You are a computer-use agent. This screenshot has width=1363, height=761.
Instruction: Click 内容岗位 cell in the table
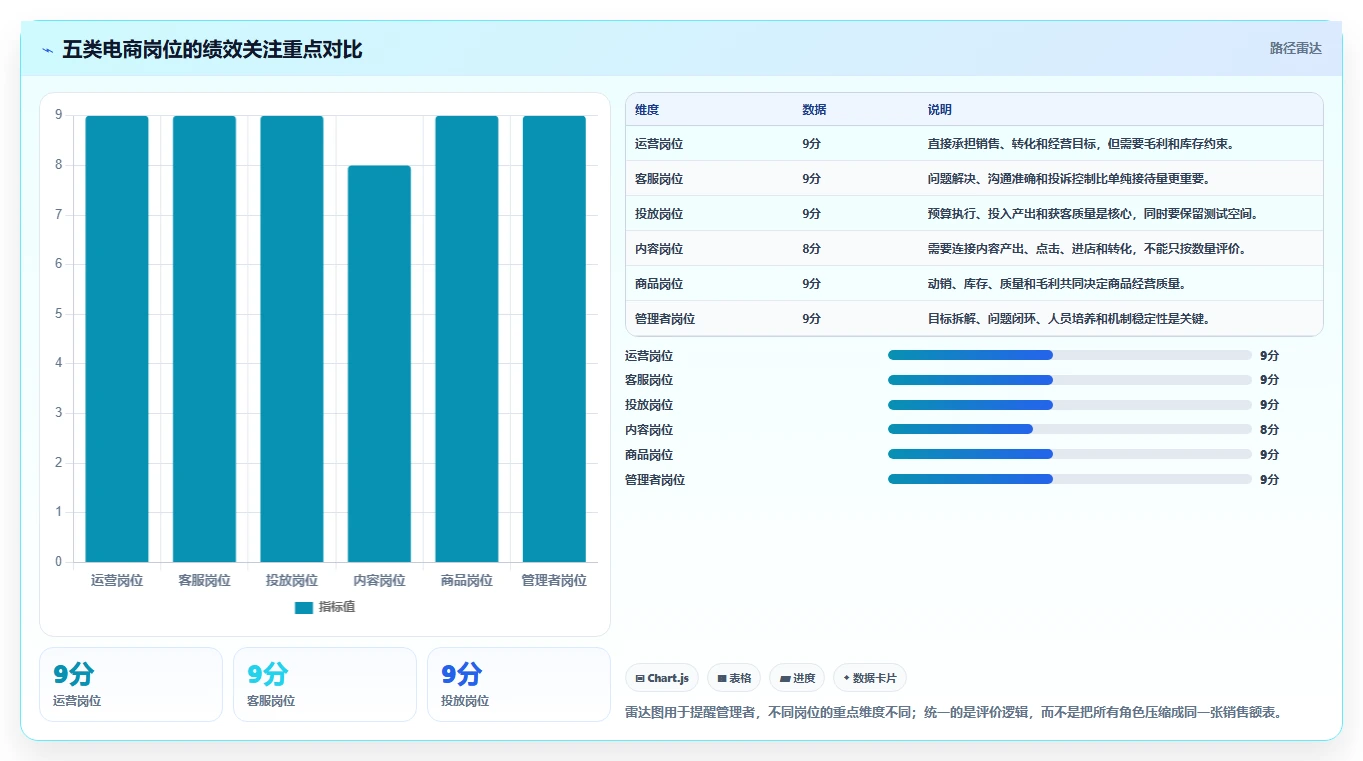pyautogui.click(x=659, y=249)
